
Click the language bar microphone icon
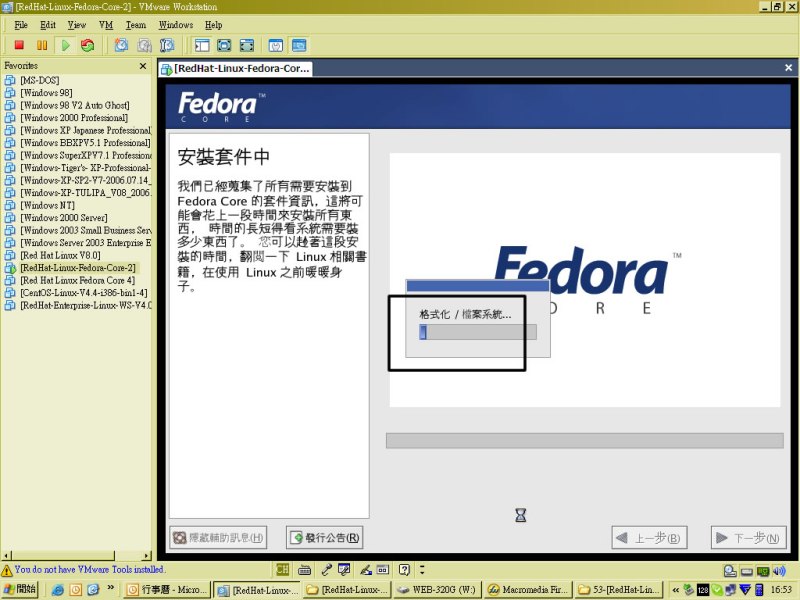[x=327, y=569]
